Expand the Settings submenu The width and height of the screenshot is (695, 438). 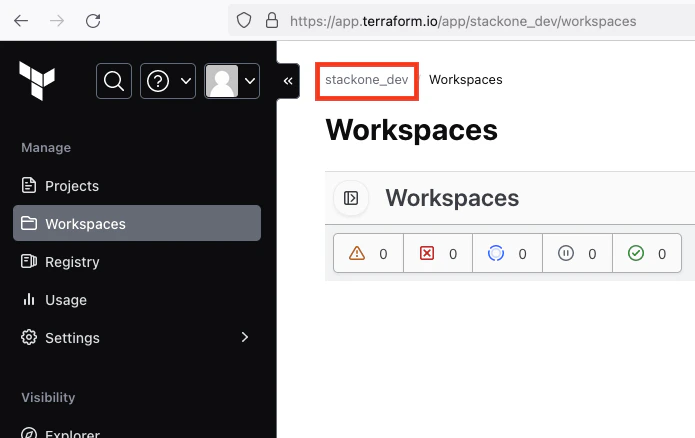[137, 338]
